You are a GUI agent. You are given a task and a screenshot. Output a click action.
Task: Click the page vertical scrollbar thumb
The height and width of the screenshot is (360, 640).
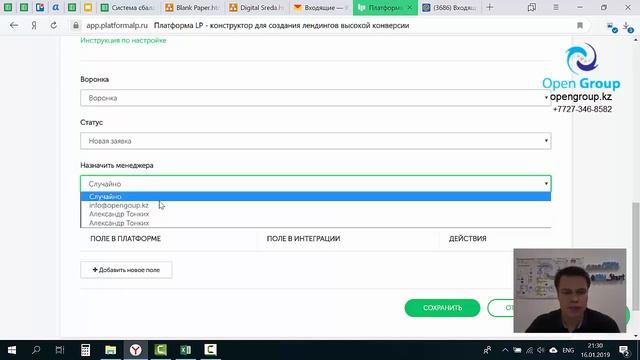click(636, 256)
